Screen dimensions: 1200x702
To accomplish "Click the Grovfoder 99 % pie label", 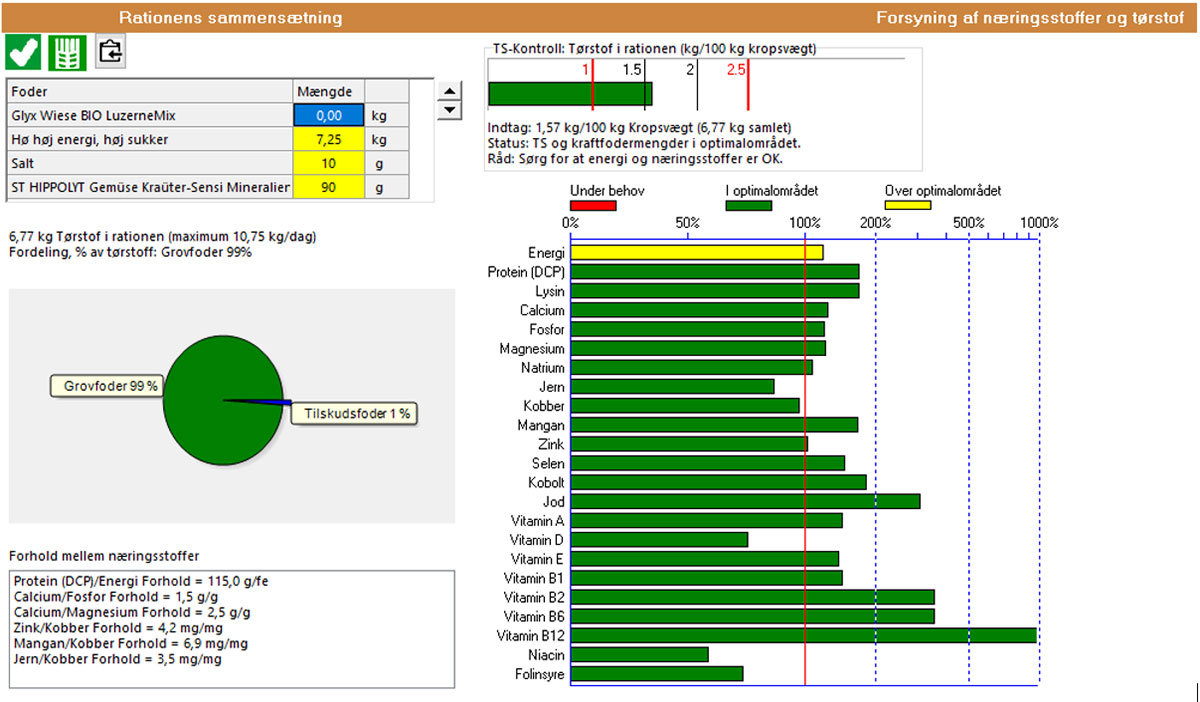I will click(x=109, y=386).
